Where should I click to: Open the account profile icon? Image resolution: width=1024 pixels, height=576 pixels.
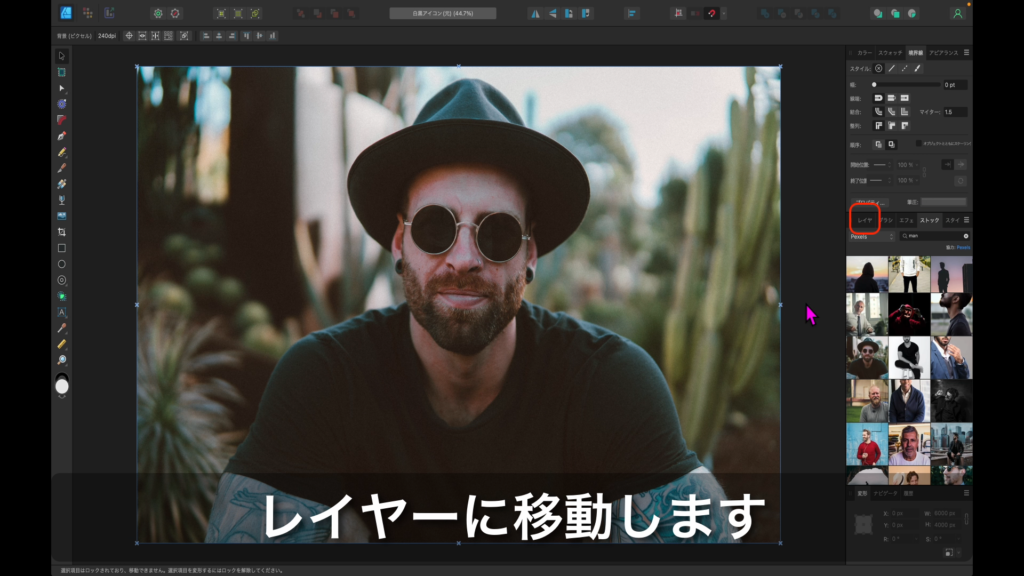pos(957,13)
